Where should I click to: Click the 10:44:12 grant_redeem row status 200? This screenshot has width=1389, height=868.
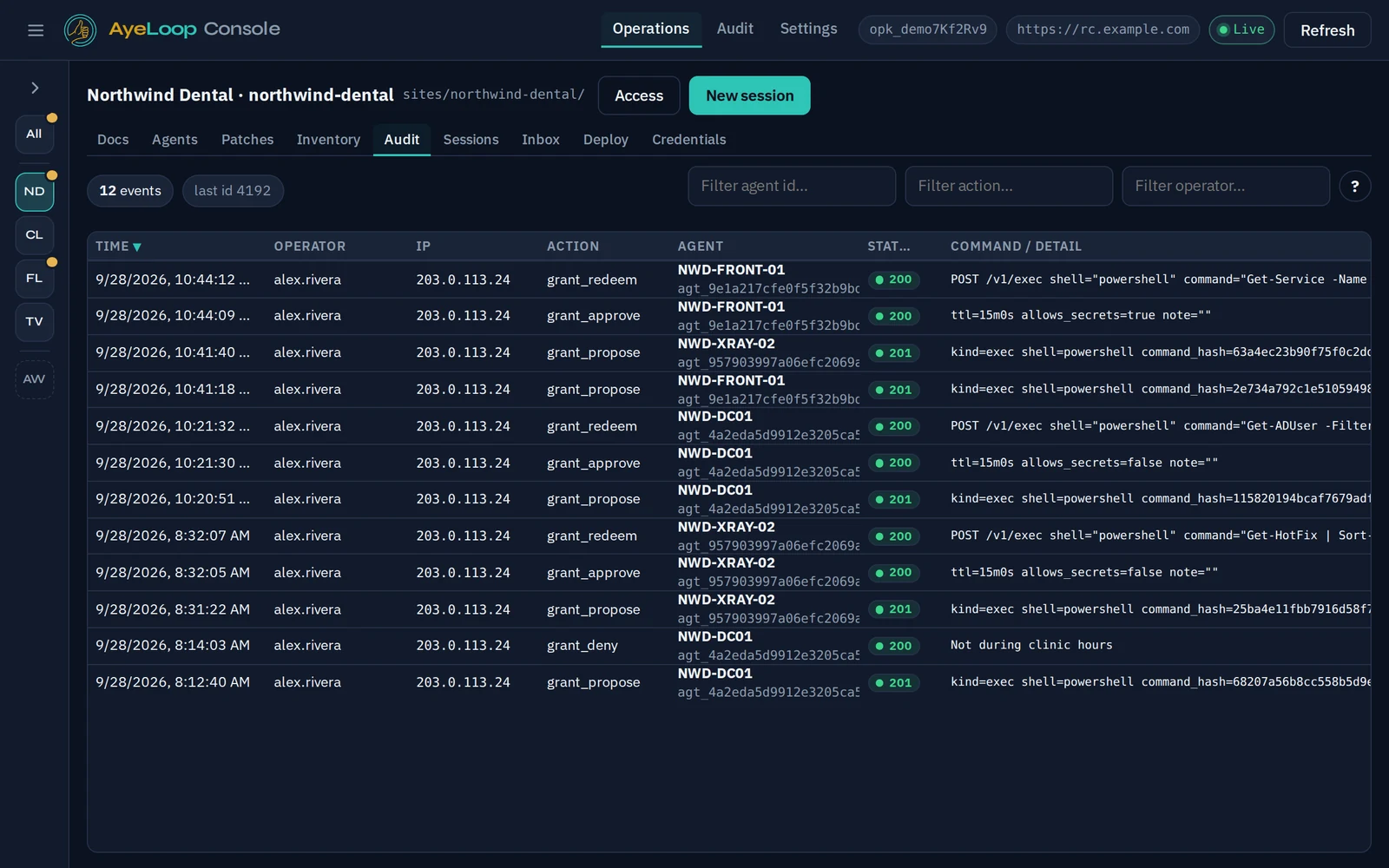pyautogui.click(x=893, y=279)
